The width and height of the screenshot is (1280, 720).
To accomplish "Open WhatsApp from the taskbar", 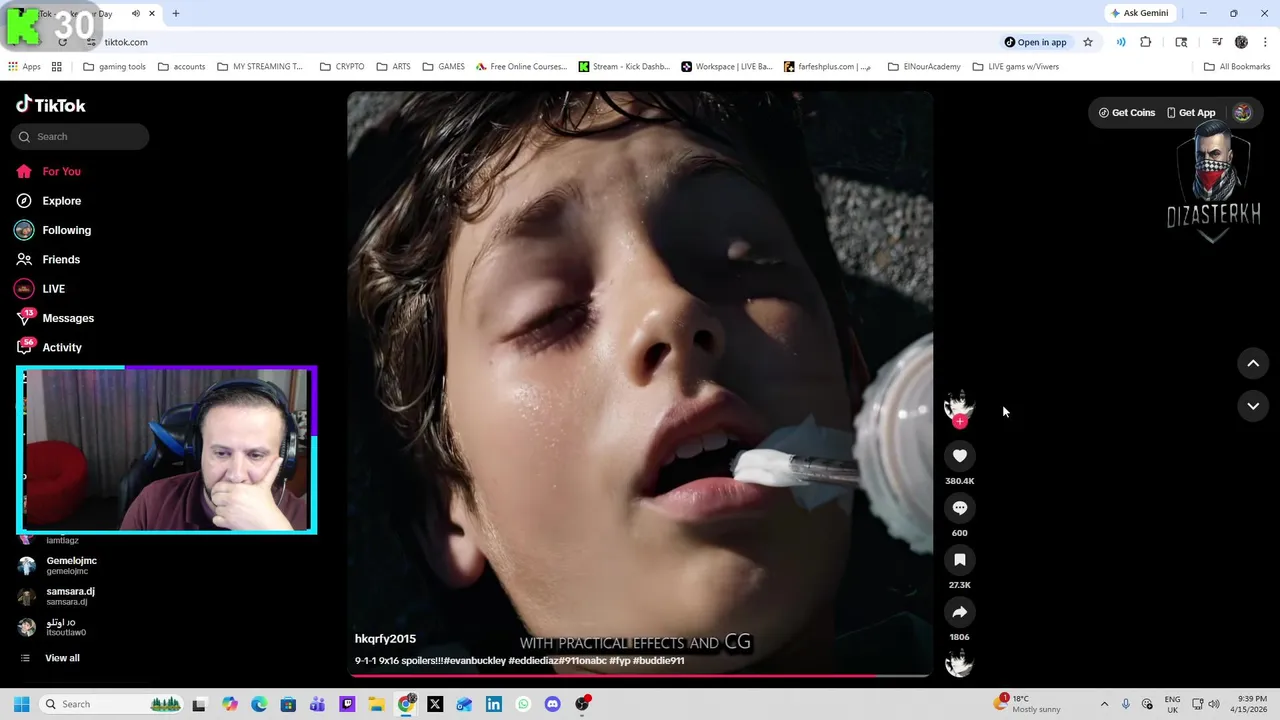I will pos(523,704).
